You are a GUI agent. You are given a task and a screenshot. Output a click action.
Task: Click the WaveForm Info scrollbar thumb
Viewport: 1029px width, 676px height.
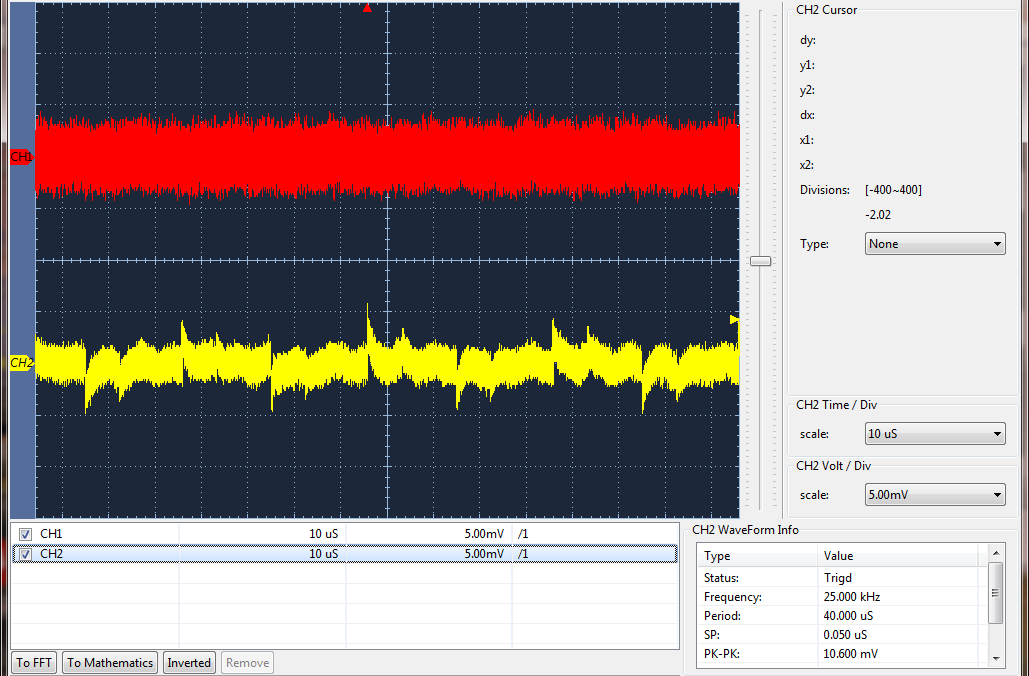coord(996,593)
